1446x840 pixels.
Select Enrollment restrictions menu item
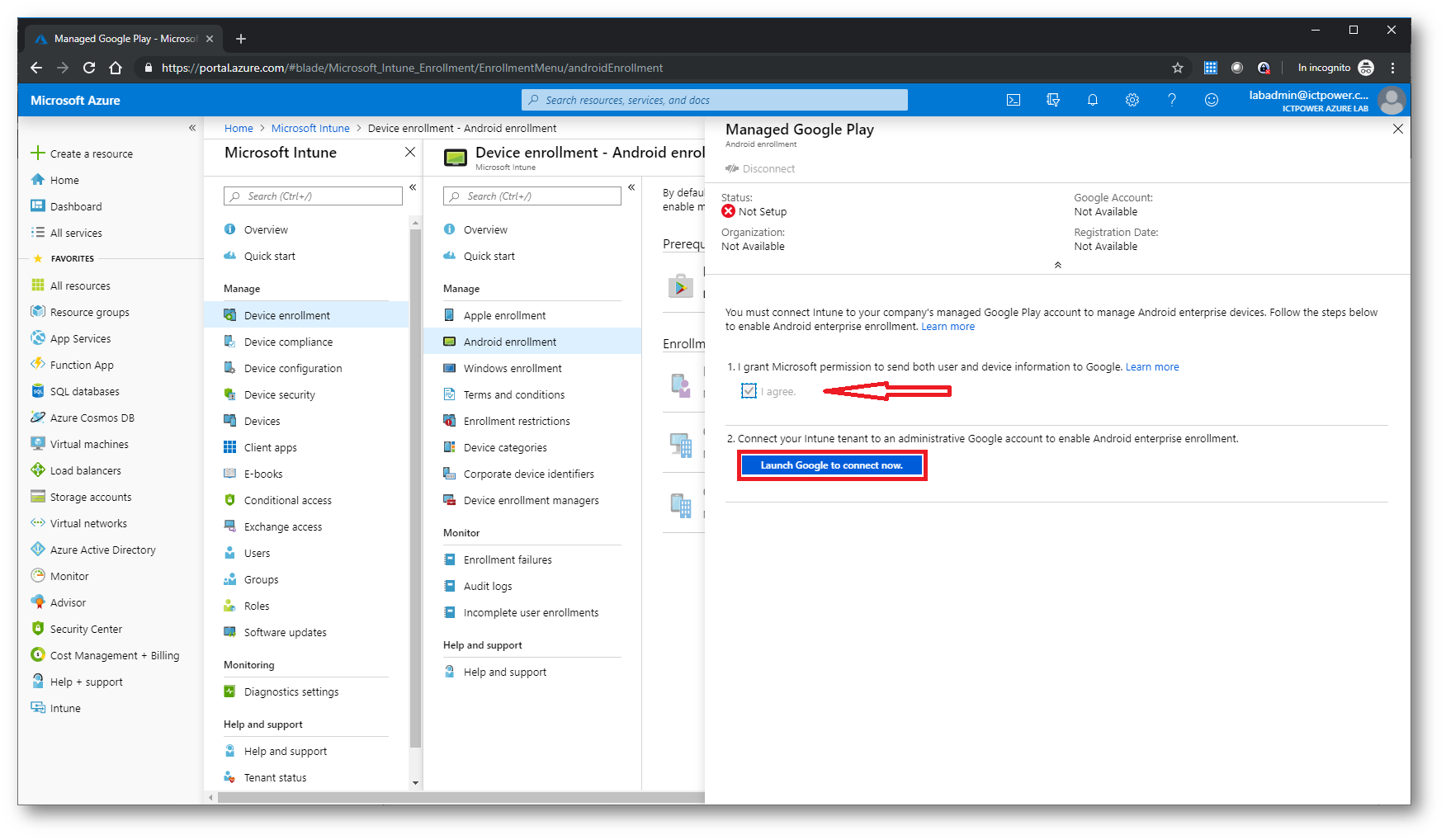point(517,421)
